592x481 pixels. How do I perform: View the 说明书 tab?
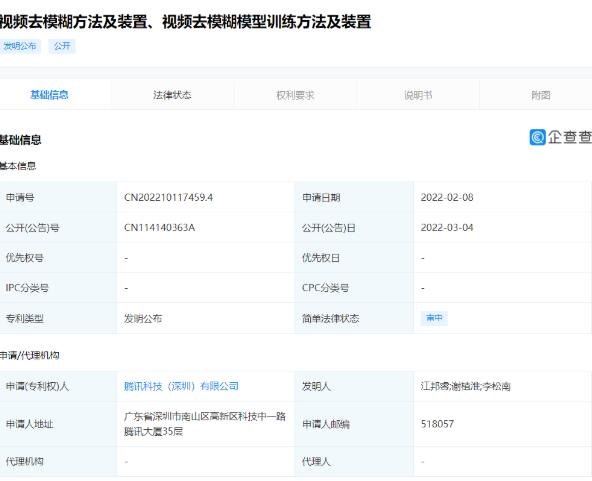[418, 95]
